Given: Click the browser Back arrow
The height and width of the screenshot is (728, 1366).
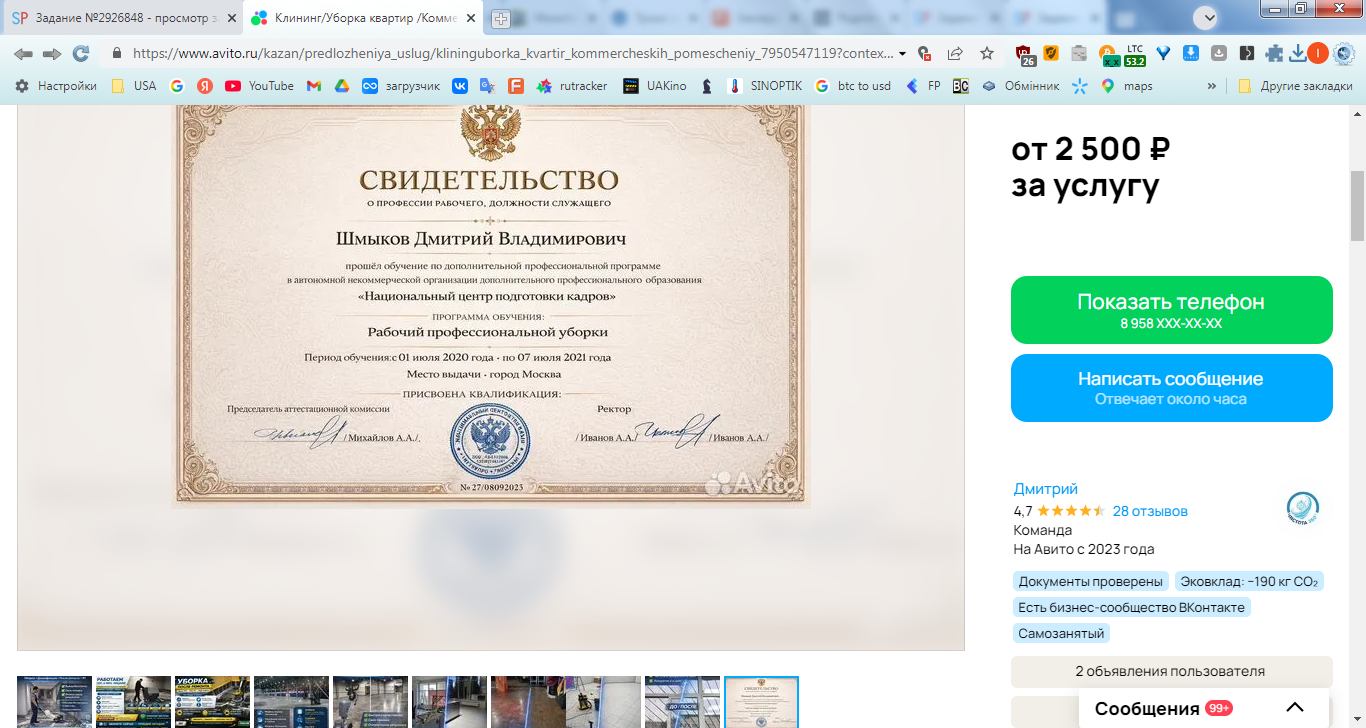Looking at the screenshot, I should click(22, 53).
